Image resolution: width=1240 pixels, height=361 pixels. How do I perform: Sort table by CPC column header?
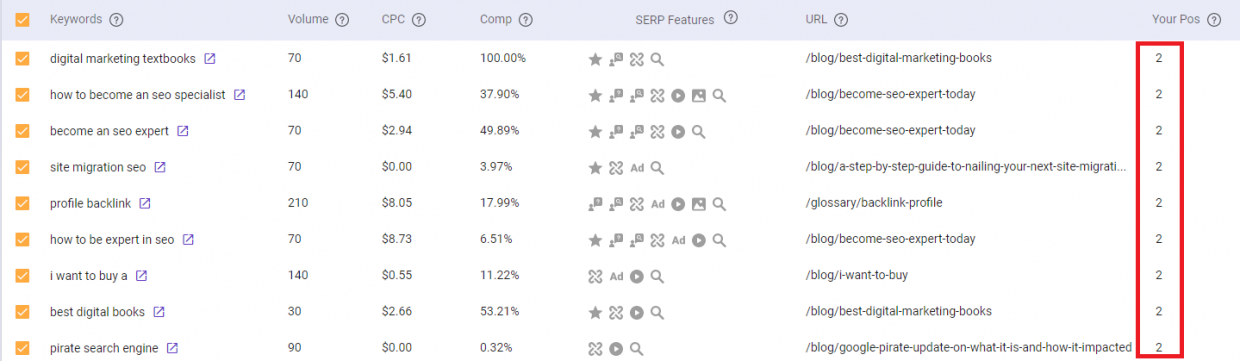tap(393, 20)
